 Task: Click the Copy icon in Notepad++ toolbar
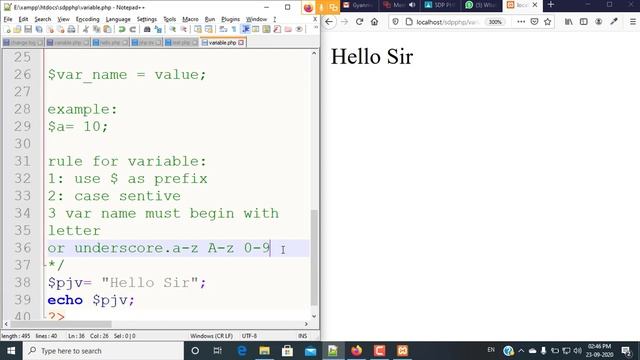tap(96, 29)
